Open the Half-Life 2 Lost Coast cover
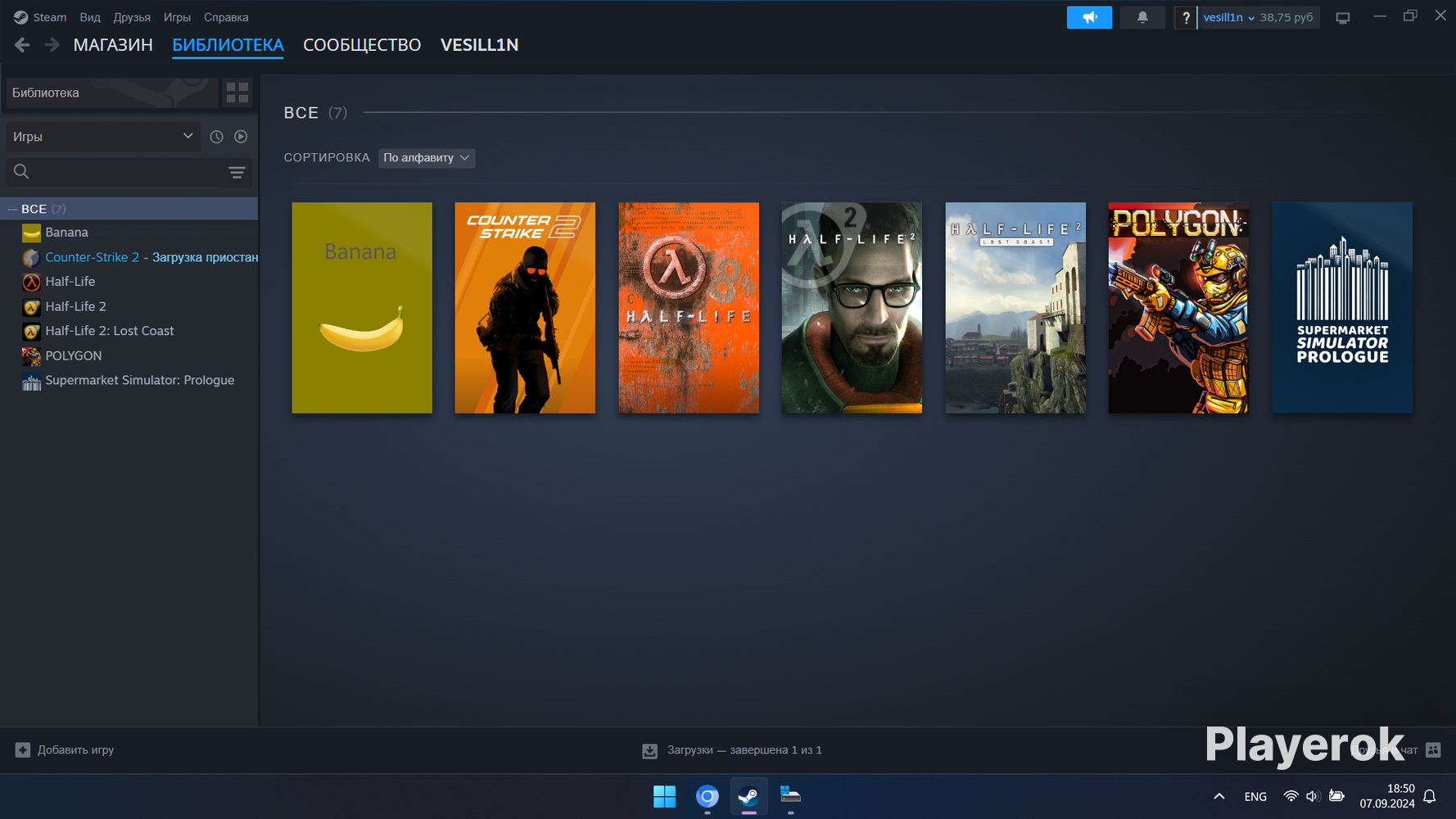 click(x=1015, y=308)
